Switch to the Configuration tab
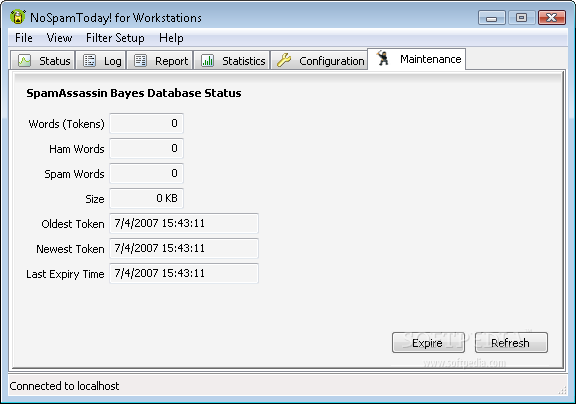 coord(320,61)
